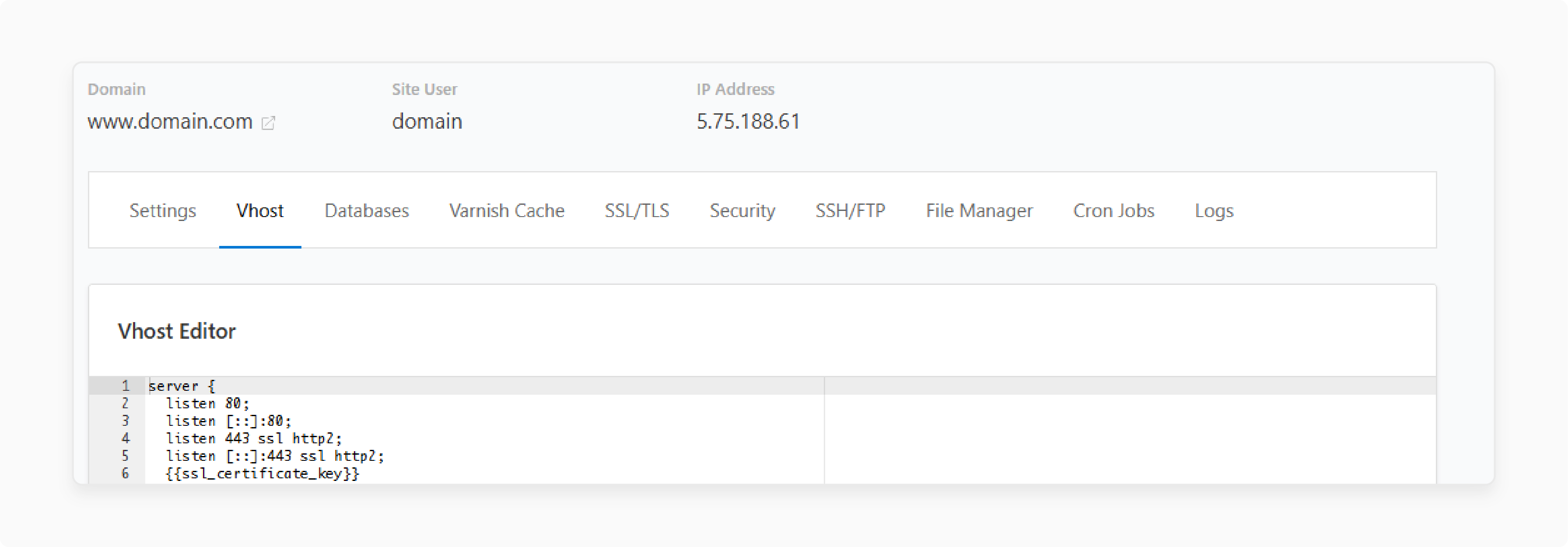Click line number 1 in editor gutter
Screen dimensions: 1568x547
(126, 386)
